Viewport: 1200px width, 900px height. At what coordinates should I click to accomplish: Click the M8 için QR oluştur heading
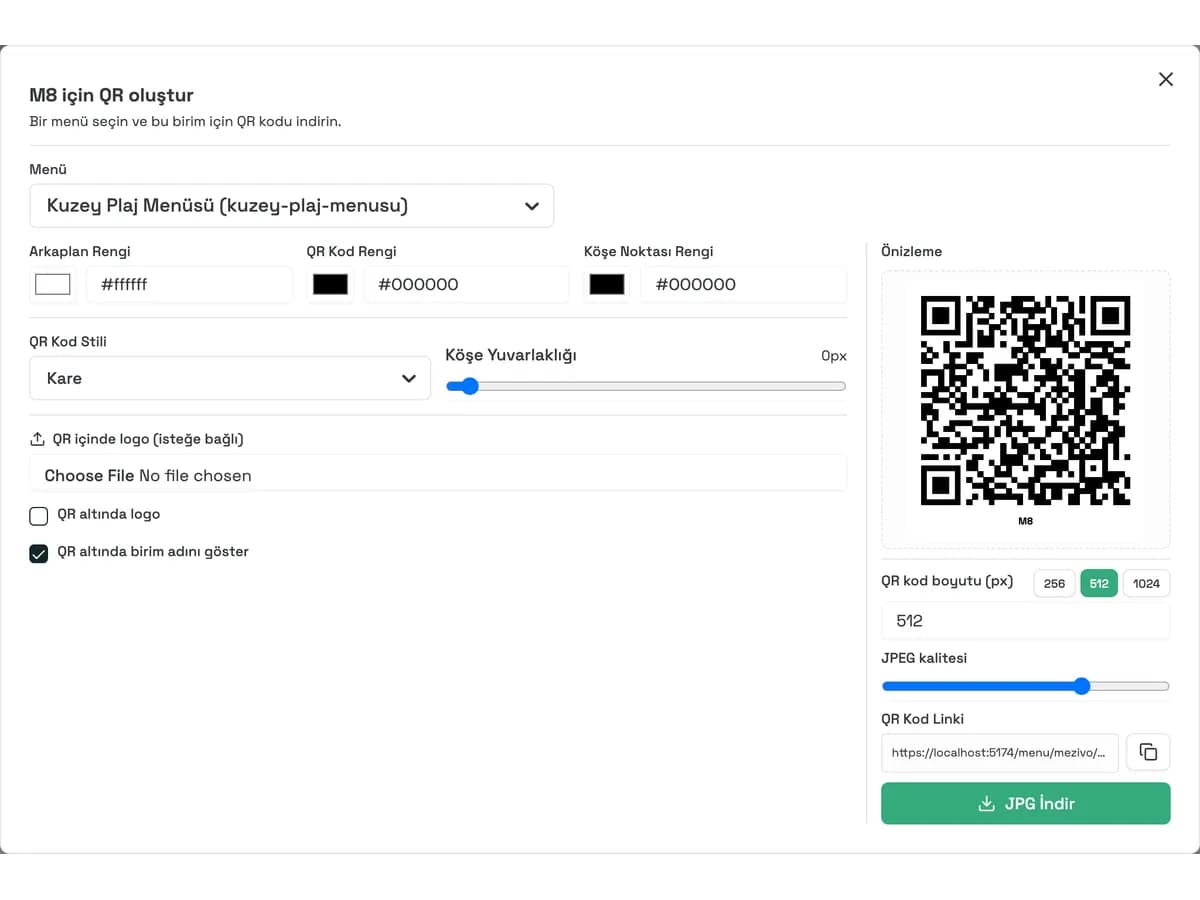pyautogui.click(x=111, y=95)
